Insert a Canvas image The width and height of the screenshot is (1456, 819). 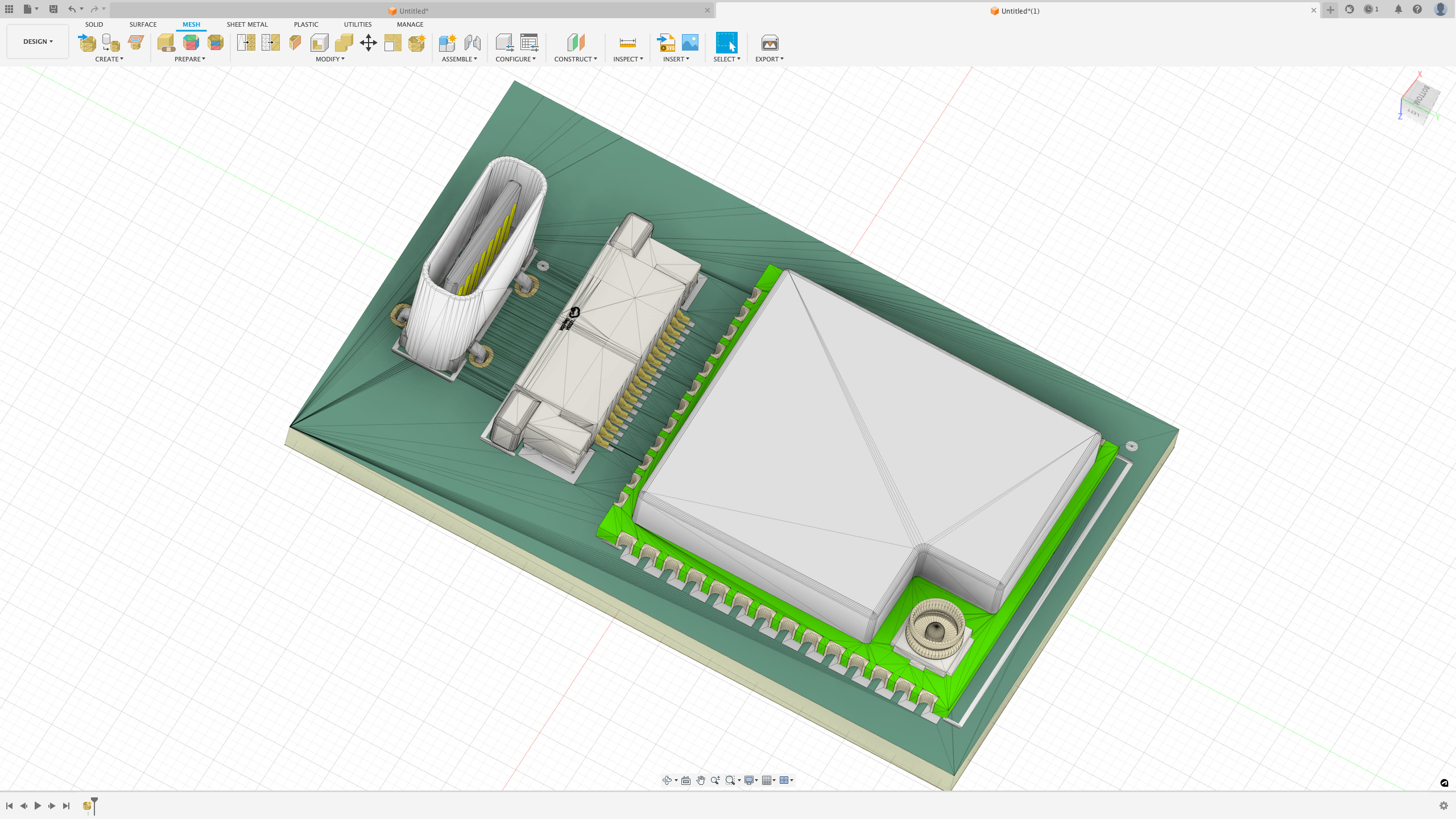[690, 43]
